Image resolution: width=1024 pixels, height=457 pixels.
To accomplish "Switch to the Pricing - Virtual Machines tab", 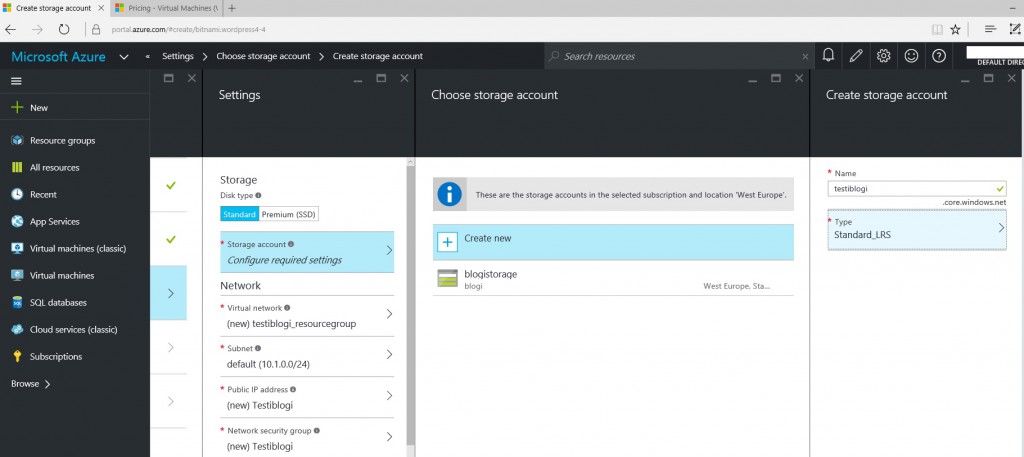I will click(x=165, y=8).
